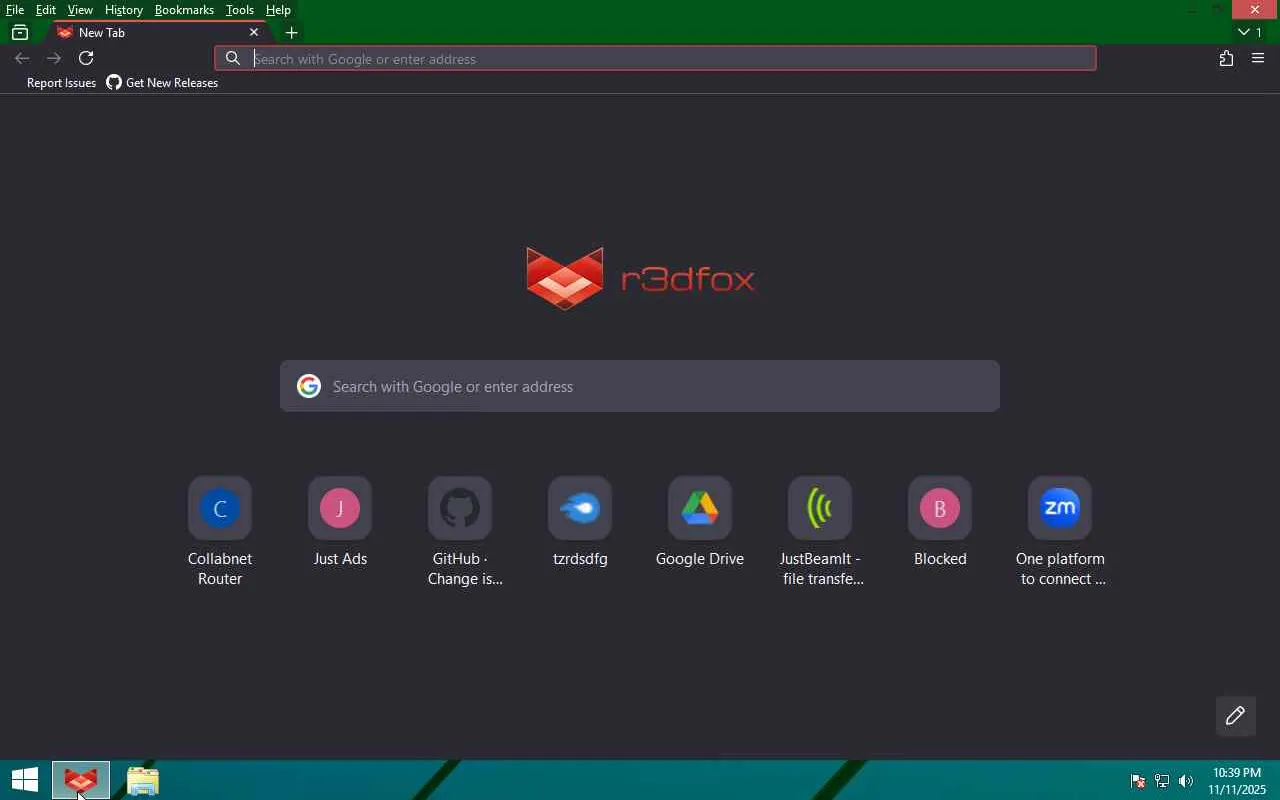The width and height of the screenshot is (1280, 800).
Task: Open the volume speaker tray icon
Action: point(1186,781)
